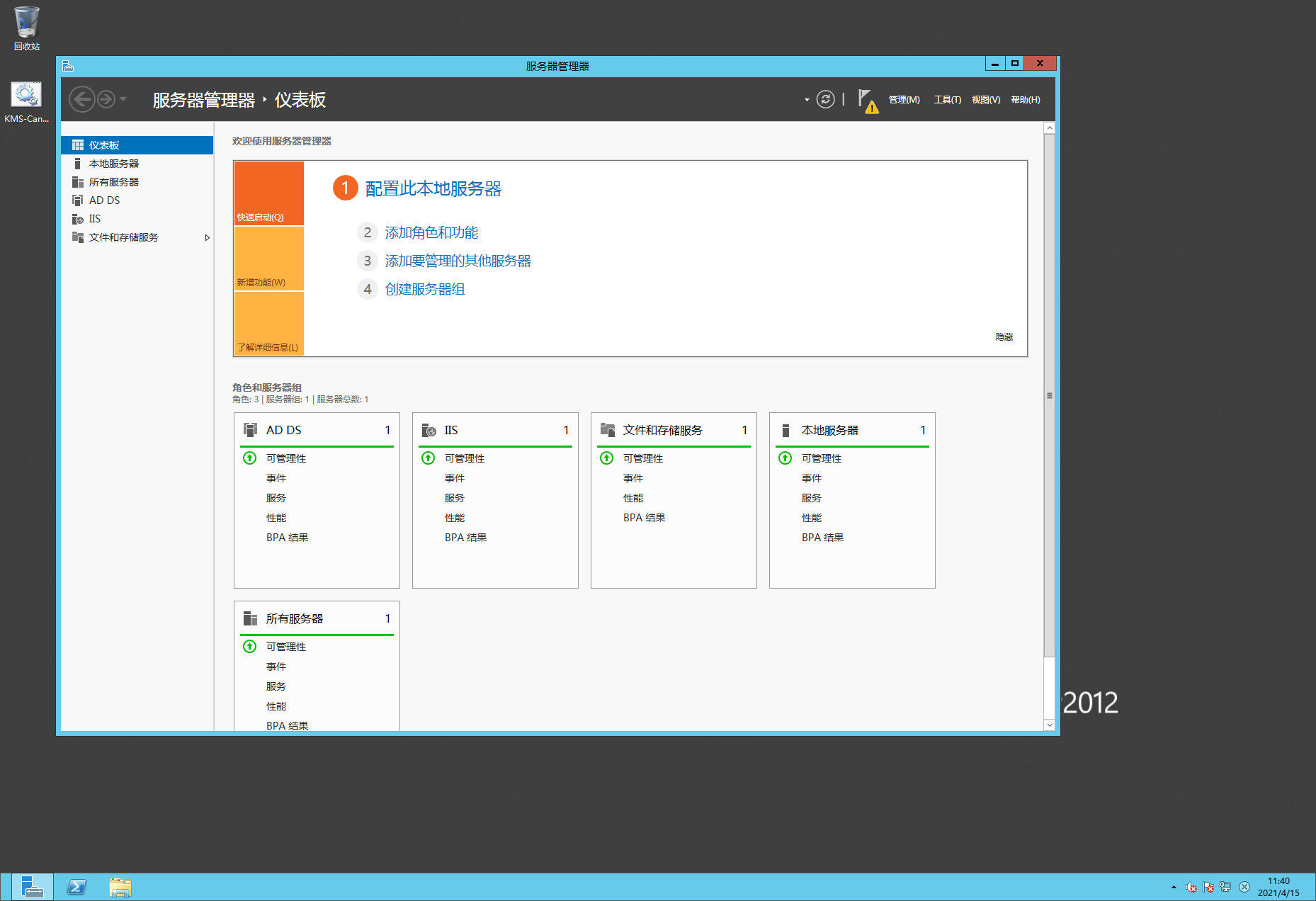
Task: Click the forward navigation arrow icon
Action: 106,99
